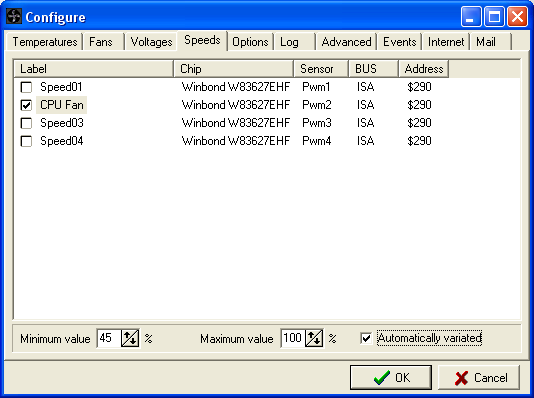Image resolution: width=534 pixels, height=398 pixels.
Task: Click the Minimum value spinner arrows
Action: (x=130, y=338)
